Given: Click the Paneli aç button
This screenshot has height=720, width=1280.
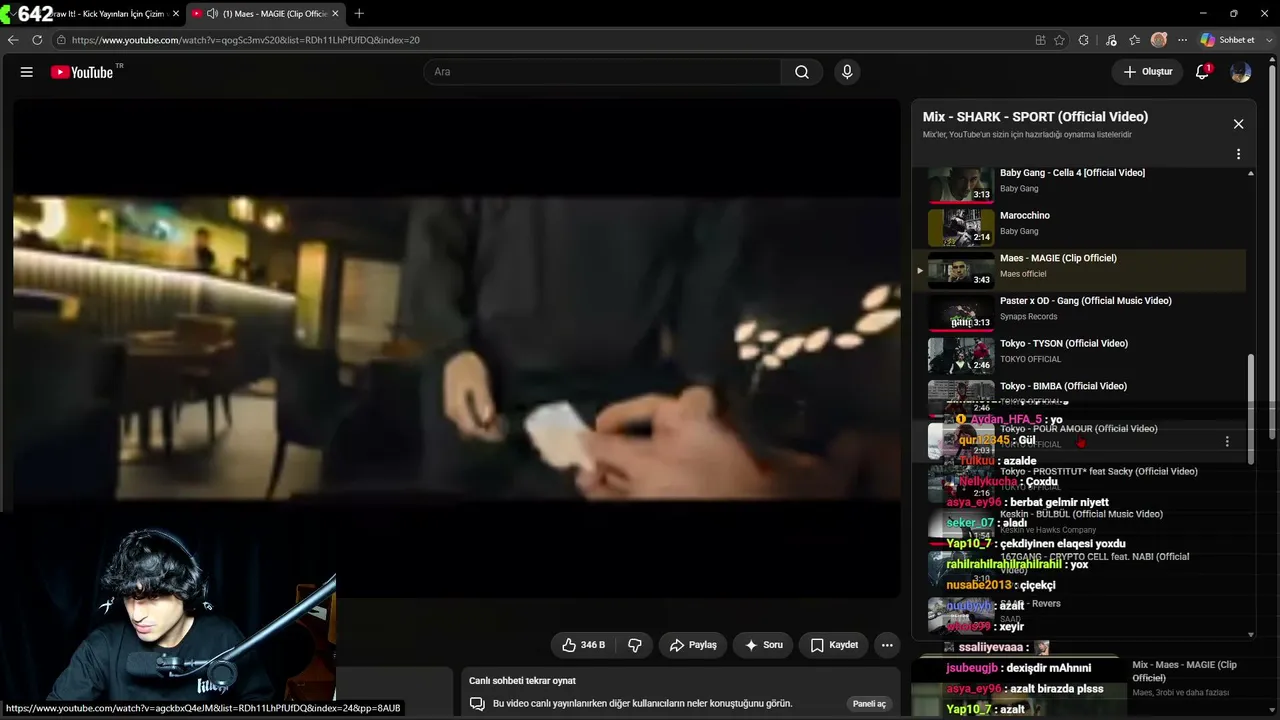Looking at the screenshot, I should pyautogui.click(x=868, y=704).
